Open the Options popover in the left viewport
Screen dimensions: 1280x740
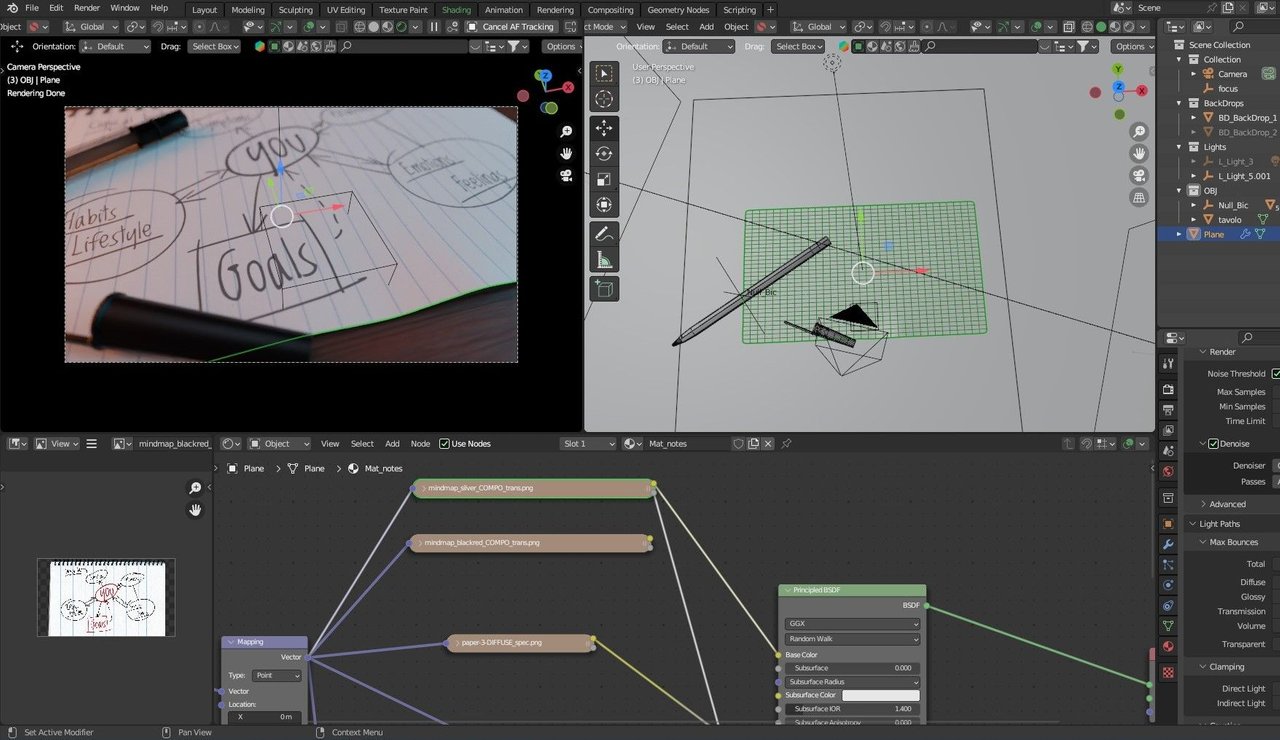(x=564, y=46)
